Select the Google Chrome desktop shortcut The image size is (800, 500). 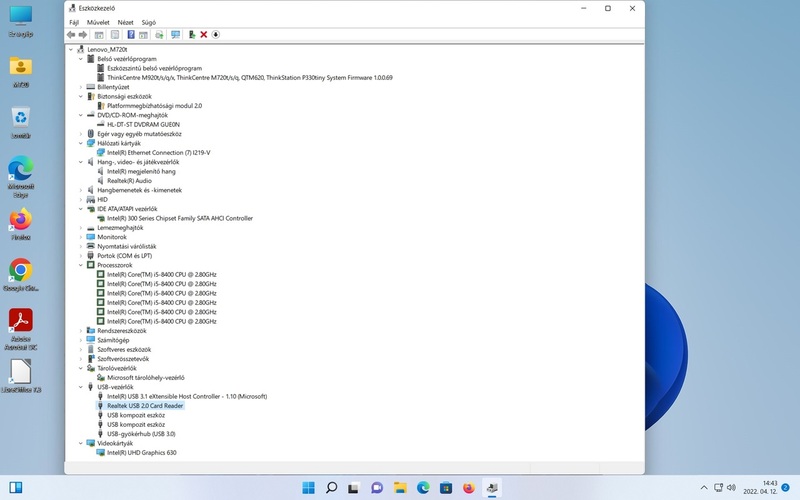click(21, 274)
